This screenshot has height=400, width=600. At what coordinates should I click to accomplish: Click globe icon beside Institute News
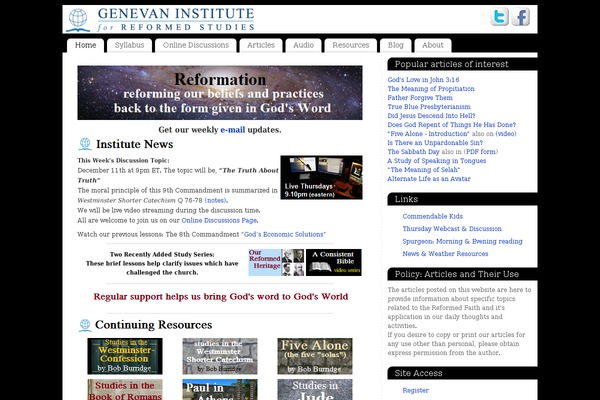85,144
